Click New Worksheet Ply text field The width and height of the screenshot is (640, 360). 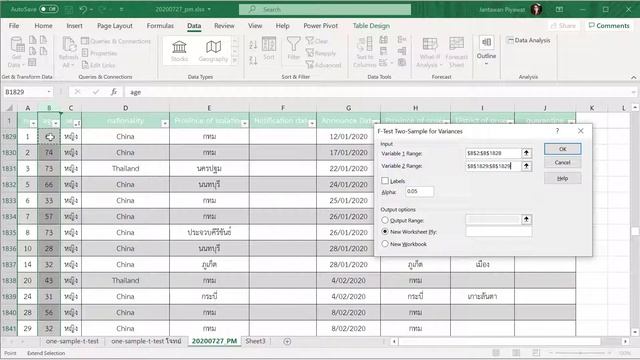[x=498, y=232]
